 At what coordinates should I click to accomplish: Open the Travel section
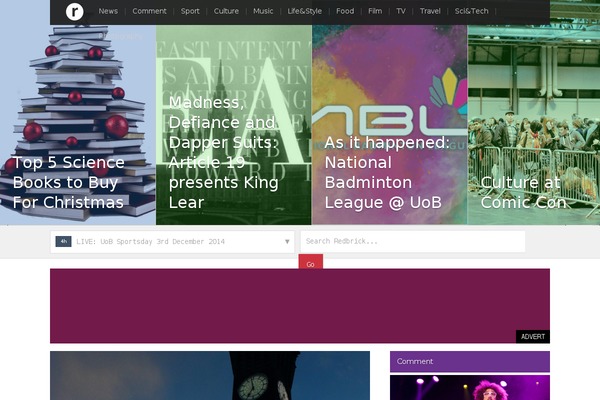click(430, 11)
